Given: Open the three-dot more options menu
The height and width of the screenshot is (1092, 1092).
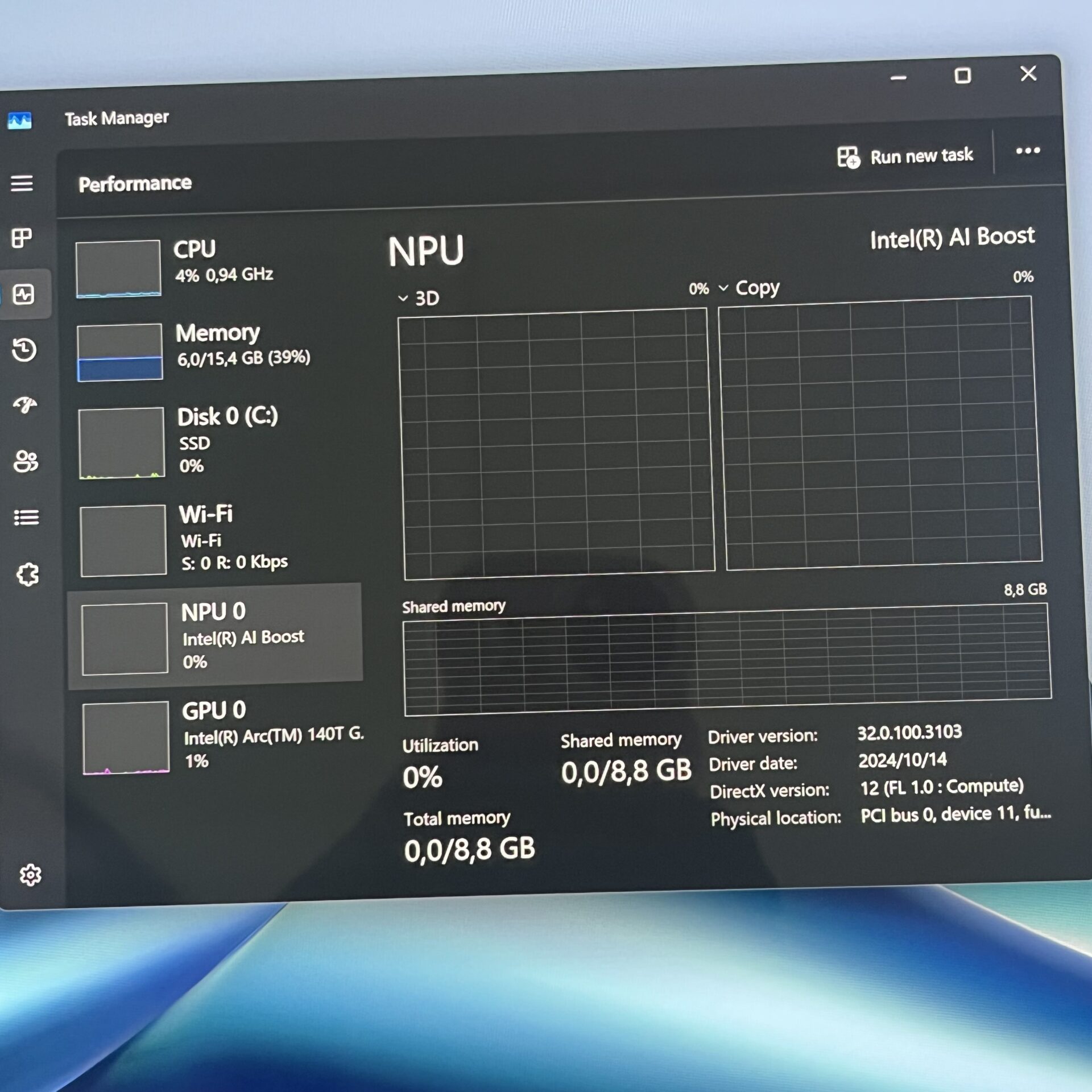Looking at the screenshot, I should click(x=1028, y=151).
